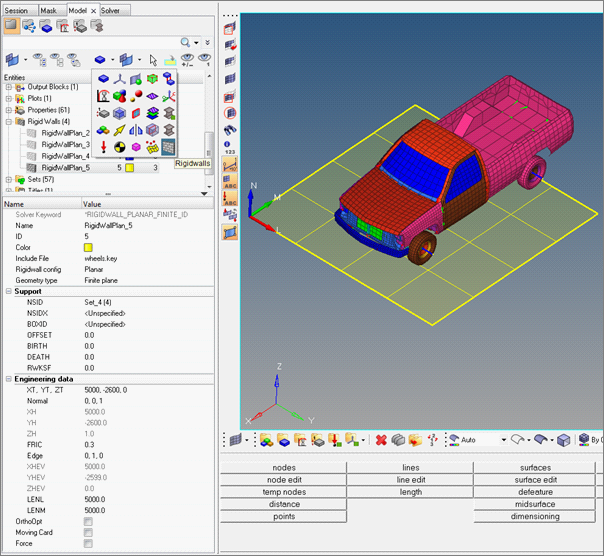Open the Auto color mode dropdown
Screen dimensions: 604x556
[x=503, y=440]
